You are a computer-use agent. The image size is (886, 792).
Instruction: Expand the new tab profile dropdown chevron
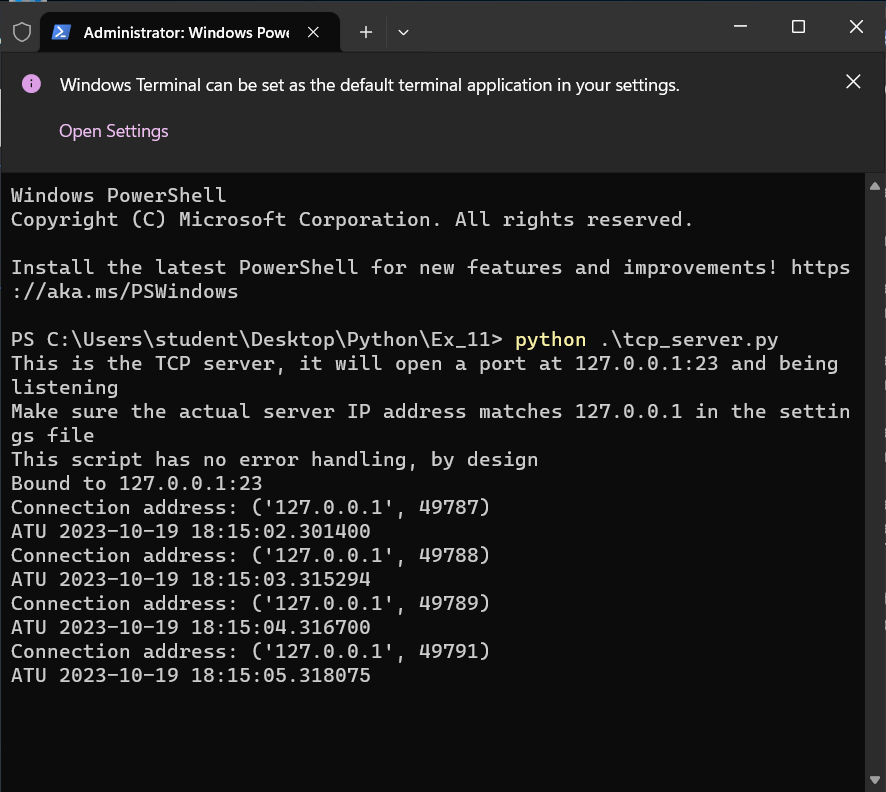click(x=403, y=32)
